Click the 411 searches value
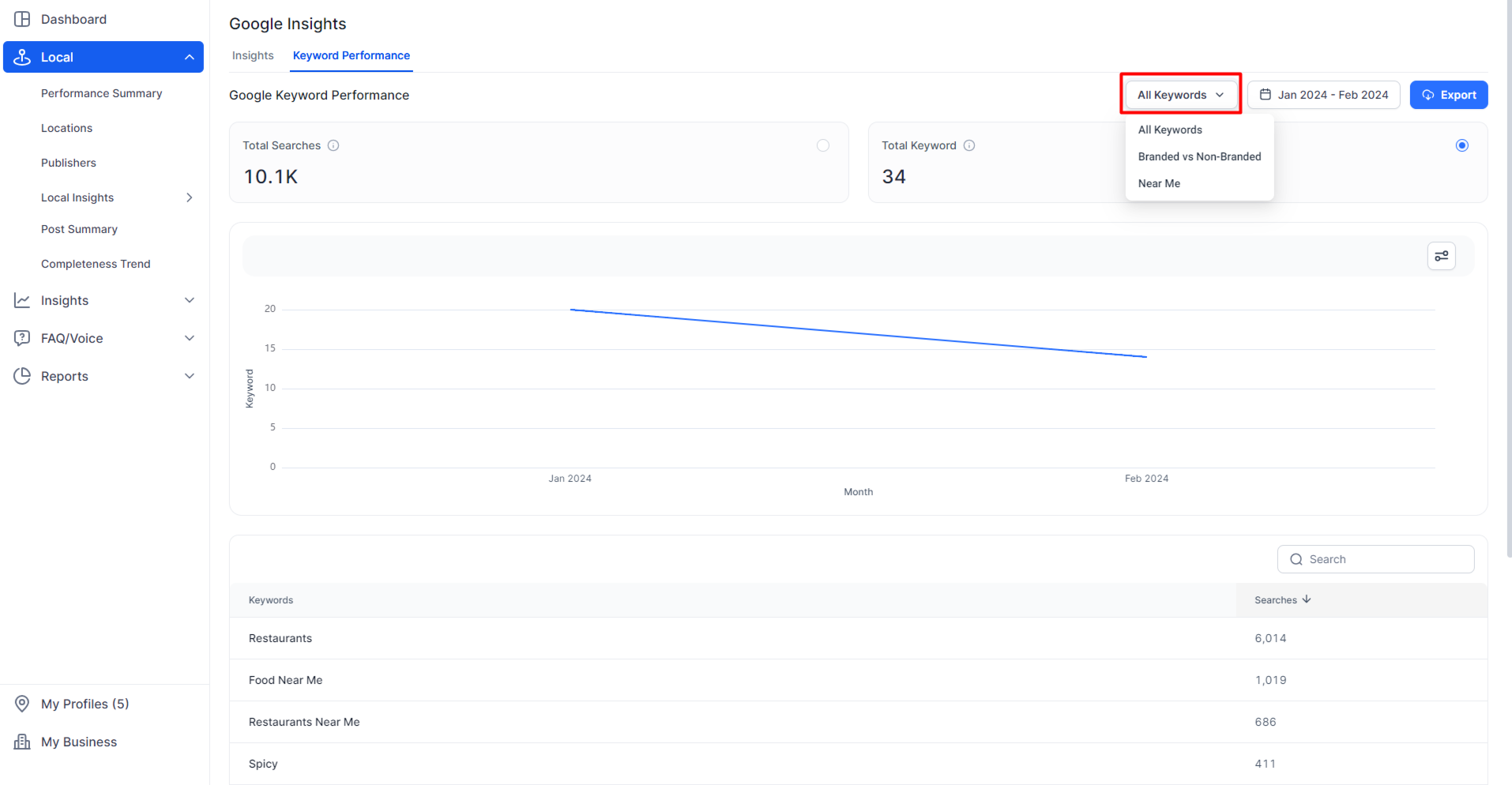This screenshot has width=1512, height=785. click(1265, 764)
